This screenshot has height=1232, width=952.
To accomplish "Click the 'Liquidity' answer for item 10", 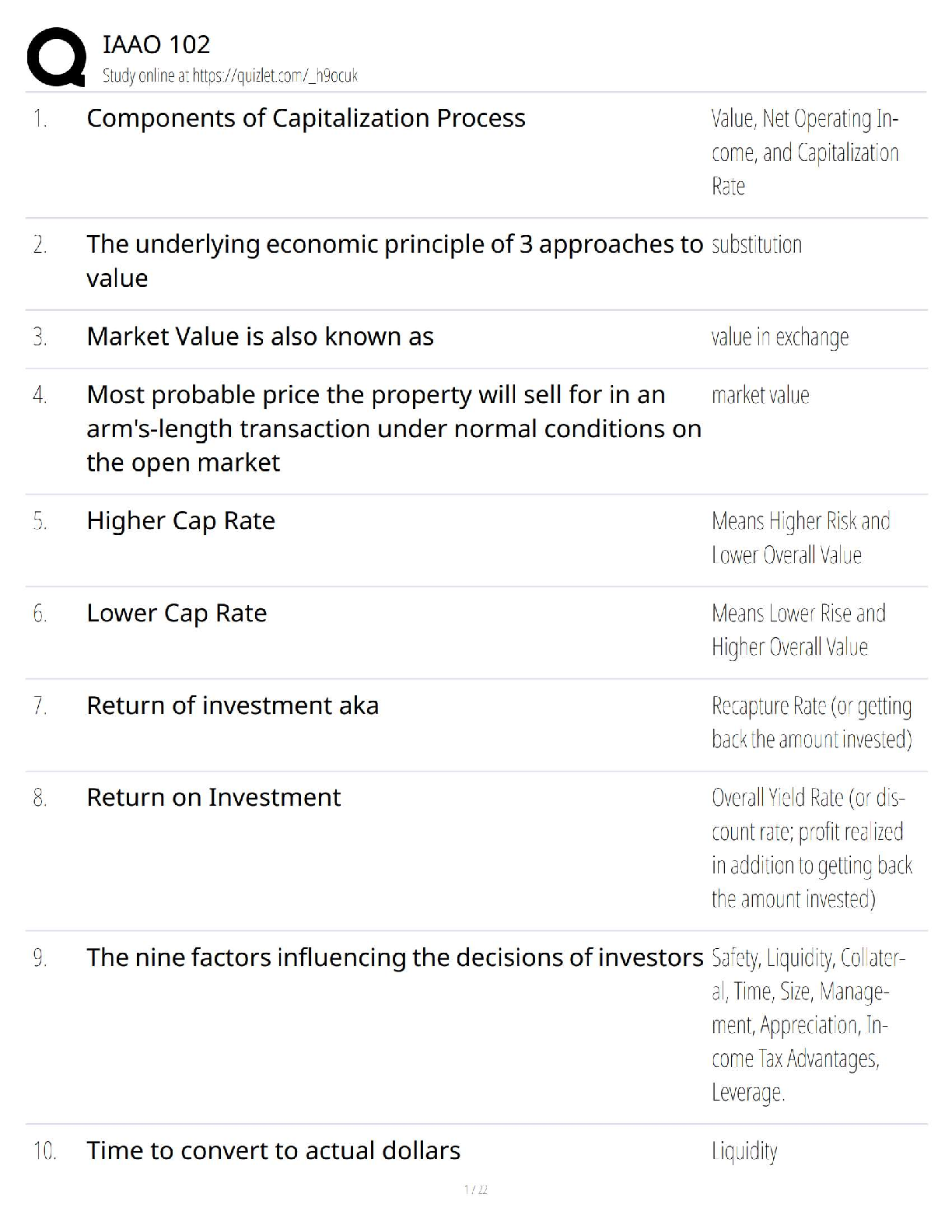I will (744, 1151).
